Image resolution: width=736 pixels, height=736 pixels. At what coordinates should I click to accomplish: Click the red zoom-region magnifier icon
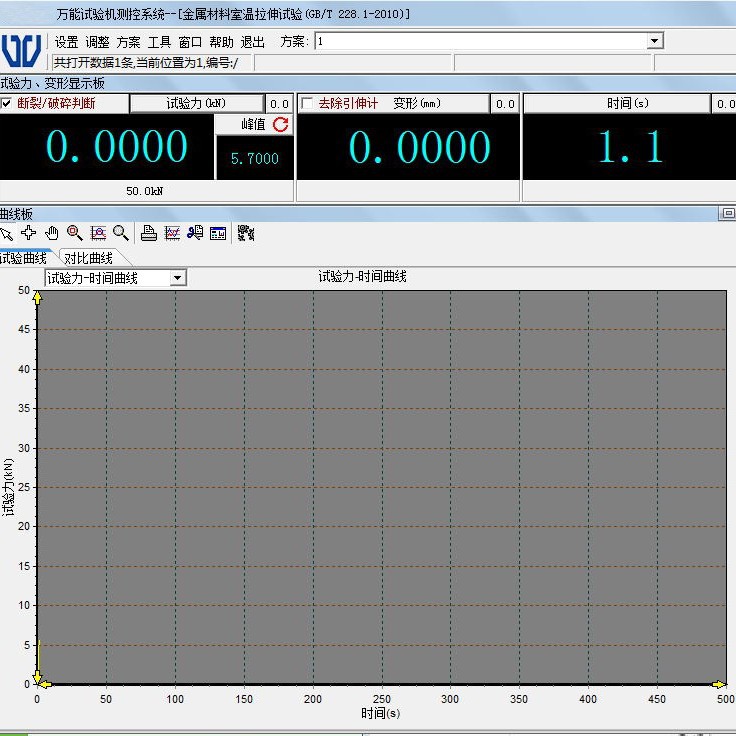pos(75,233)
